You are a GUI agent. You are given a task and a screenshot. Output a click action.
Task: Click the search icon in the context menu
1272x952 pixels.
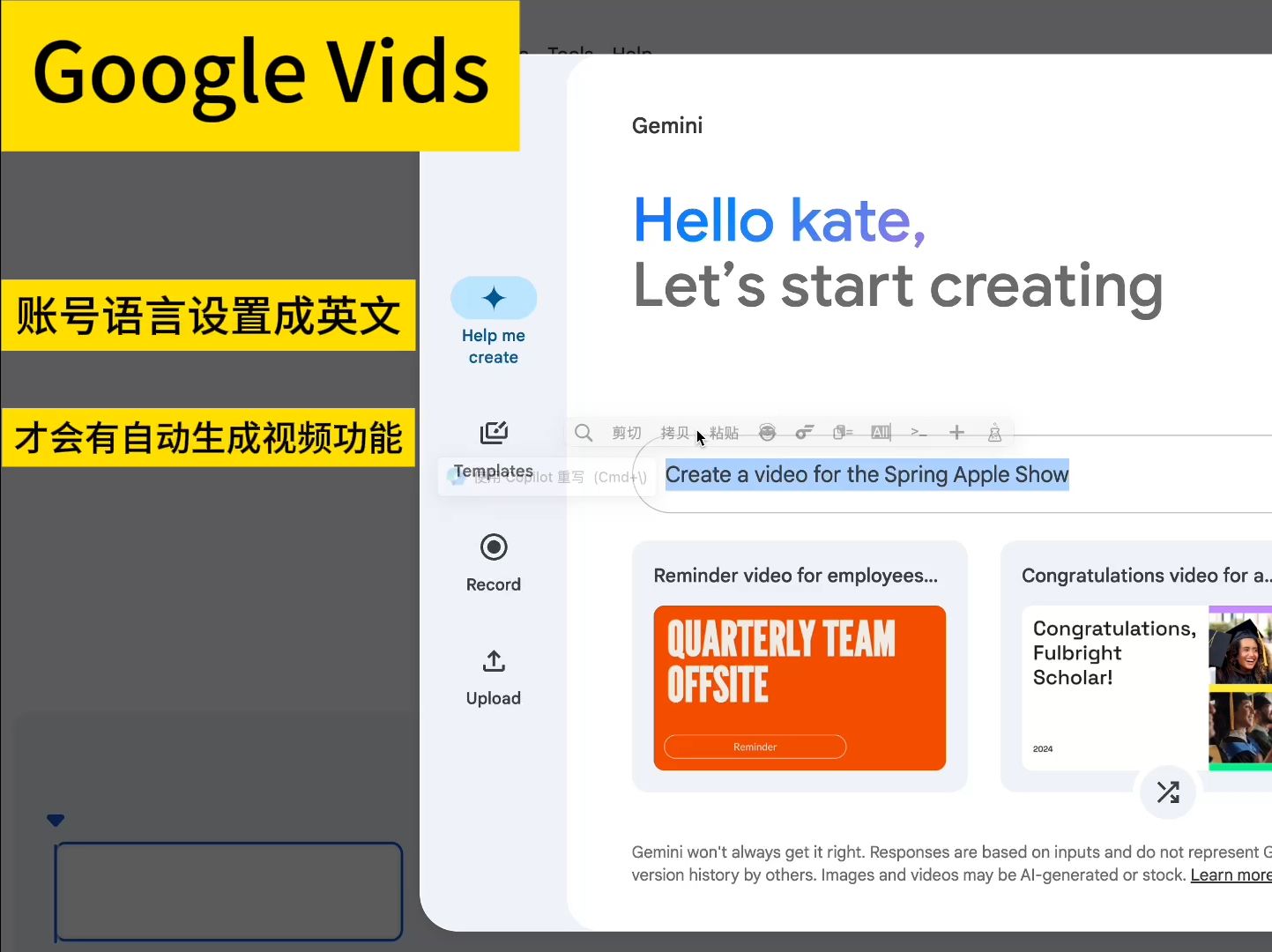pos(583,432)
